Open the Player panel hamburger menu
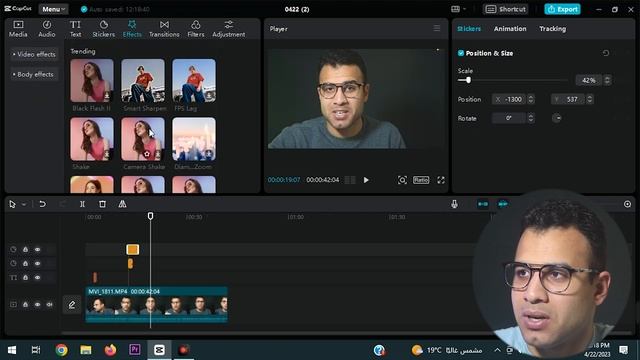Screen dimensions: 640x360 point(437,28)
